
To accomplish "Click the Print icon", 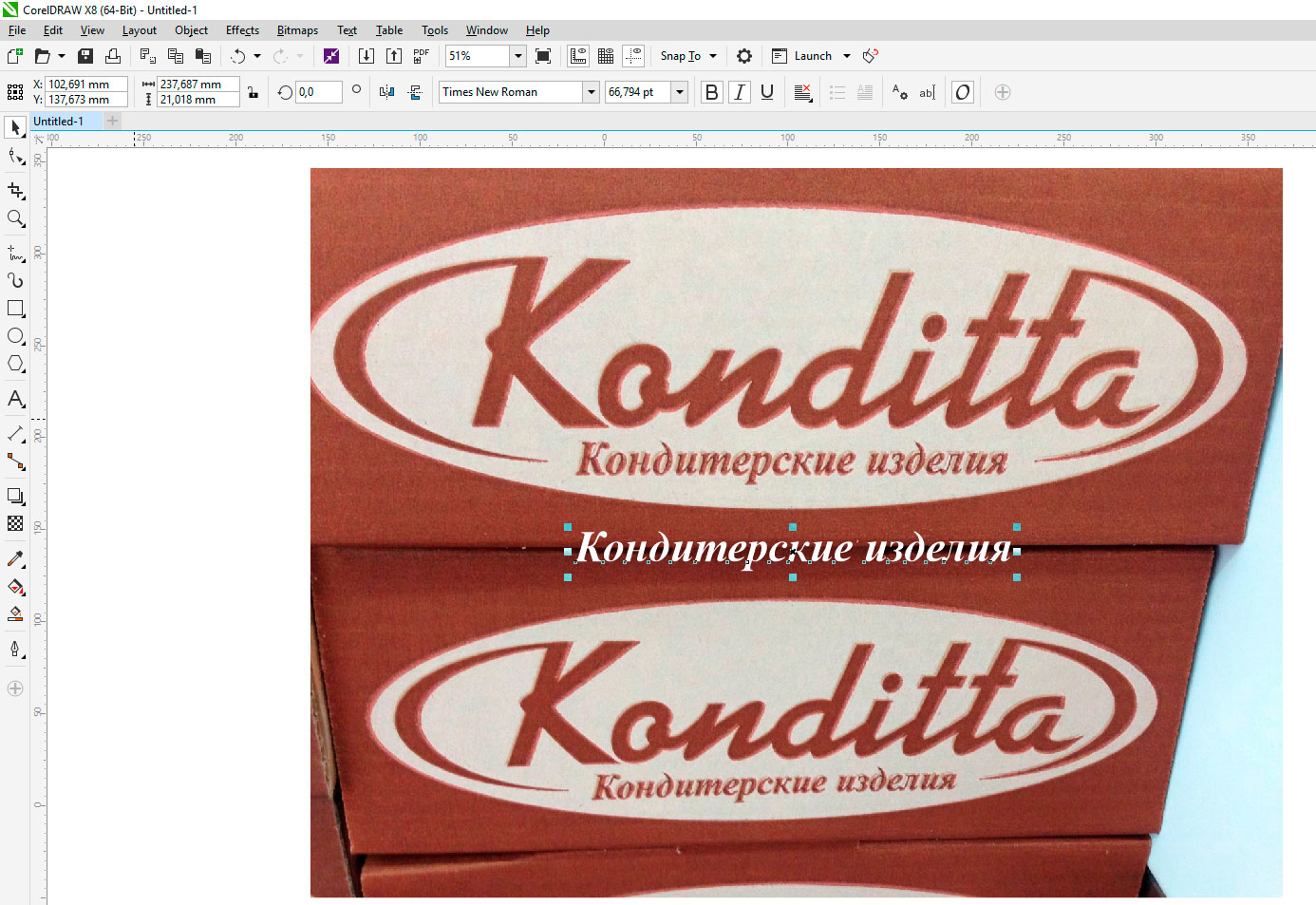I will click(113, 56).
